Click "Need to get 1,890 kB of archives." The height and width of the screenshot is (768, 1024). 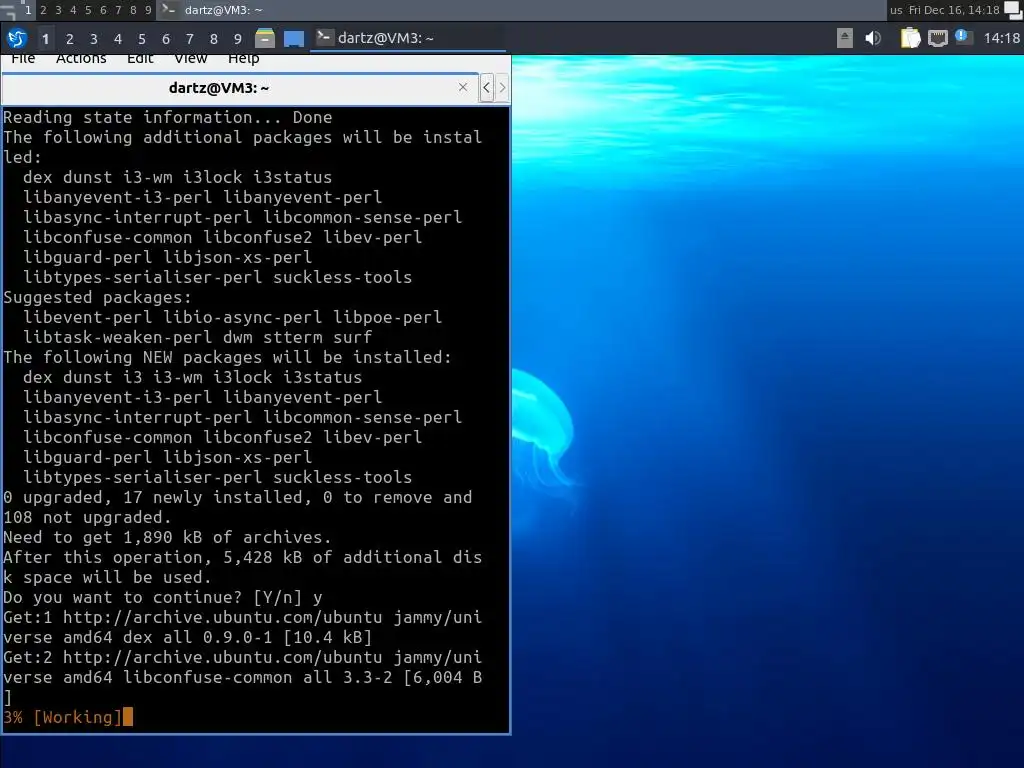click(x=167, y=537)
